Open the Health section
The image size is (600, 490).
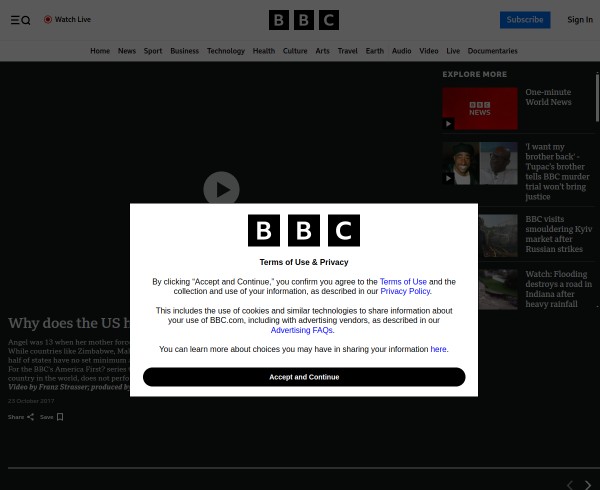264,51
